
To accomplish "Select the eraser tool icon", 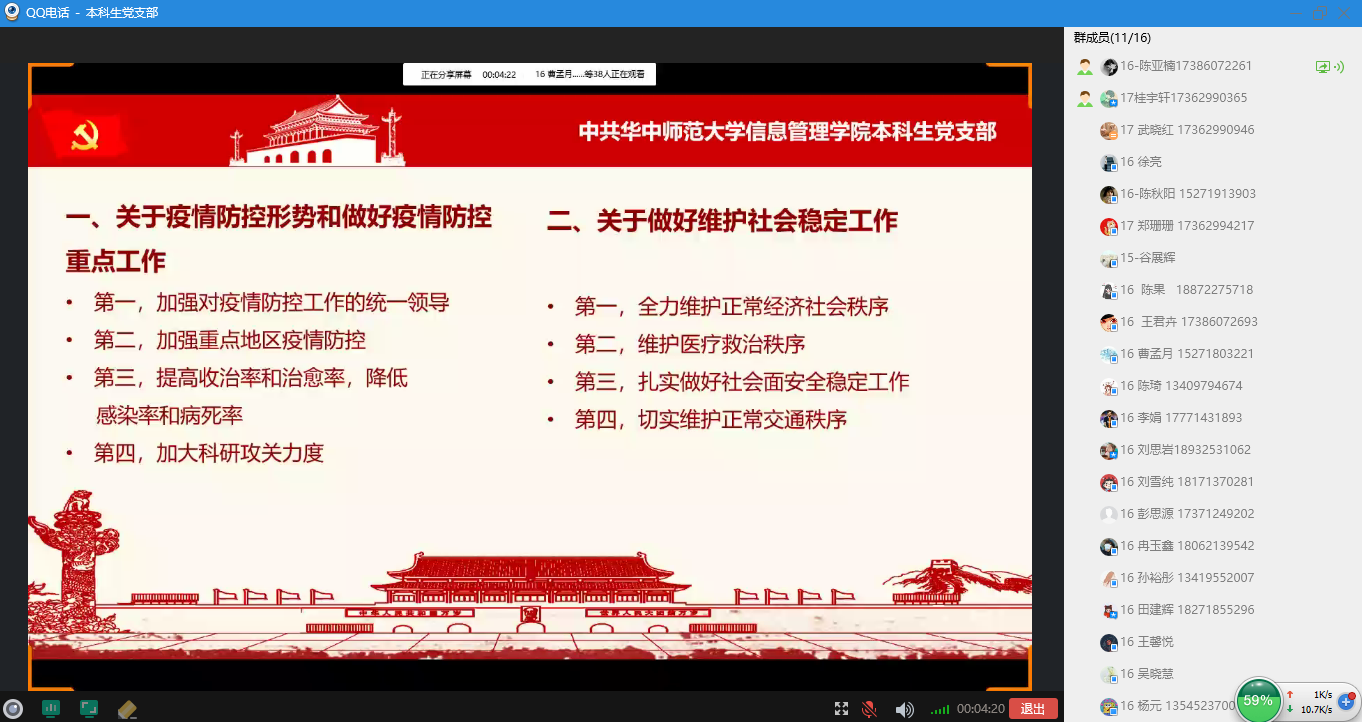I will click(x=127, y=708).
